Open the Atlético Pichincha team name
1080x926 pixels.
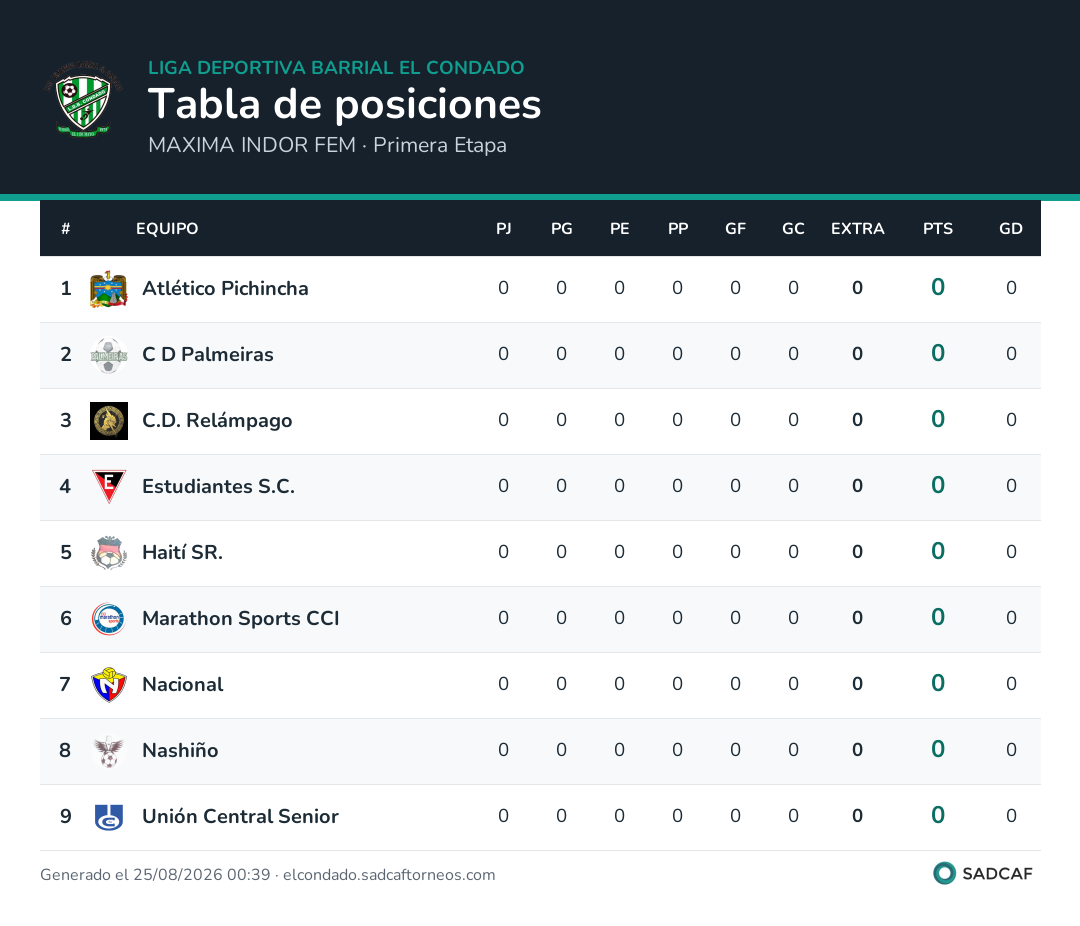coord(225,288)
